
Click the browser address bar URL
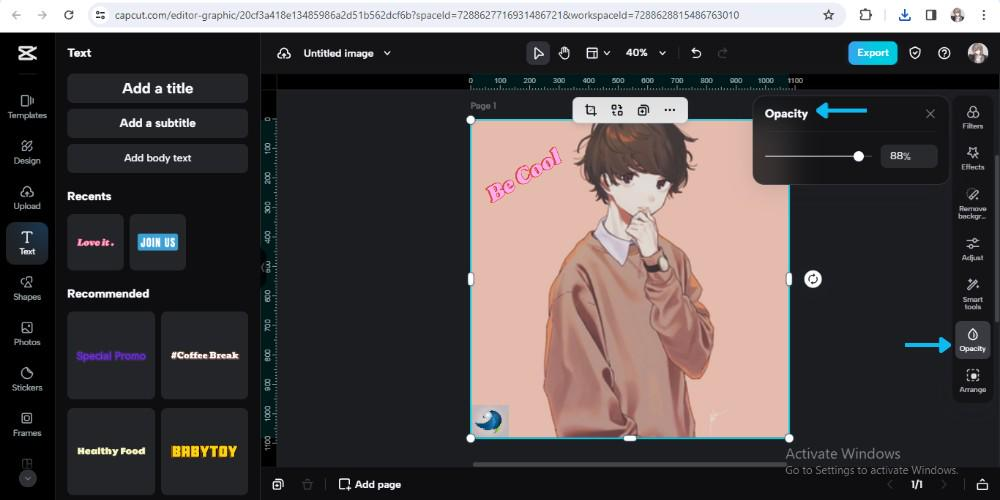point(427,15)
